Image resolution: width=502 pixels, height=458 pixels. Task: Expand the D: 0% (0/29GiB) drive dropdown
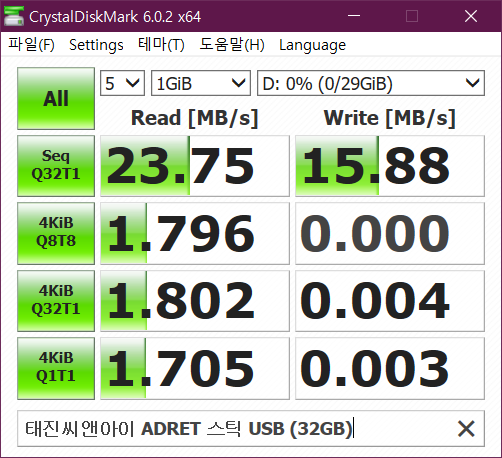(371, 83)
